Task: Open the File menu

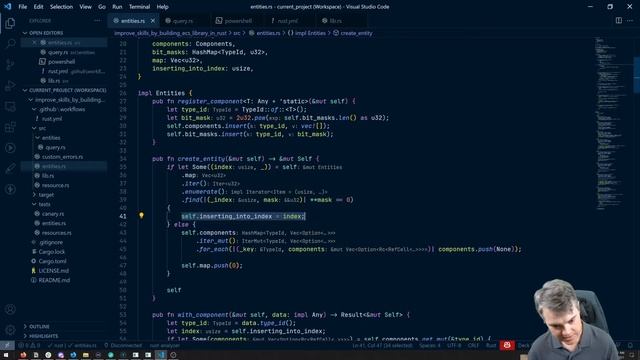Action: pos(22,7)
